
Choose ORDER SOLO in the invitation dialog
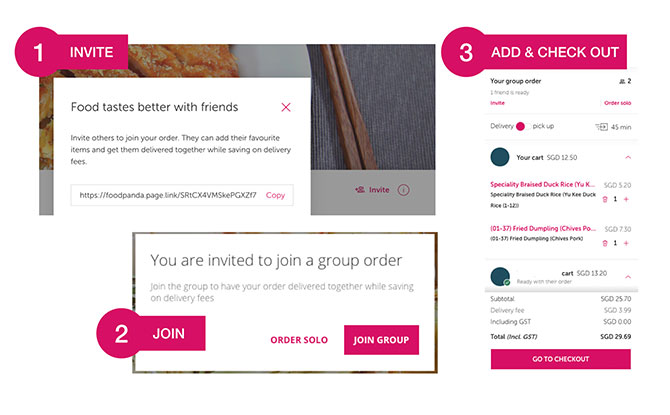click(300, 340)
